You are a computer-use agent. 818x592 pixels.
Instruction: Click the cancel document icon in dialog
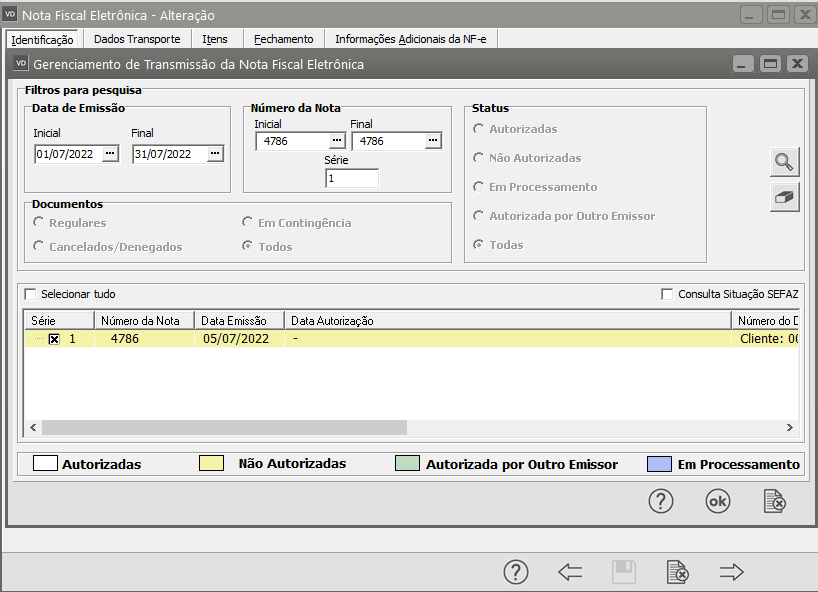(x=774, y=502)
